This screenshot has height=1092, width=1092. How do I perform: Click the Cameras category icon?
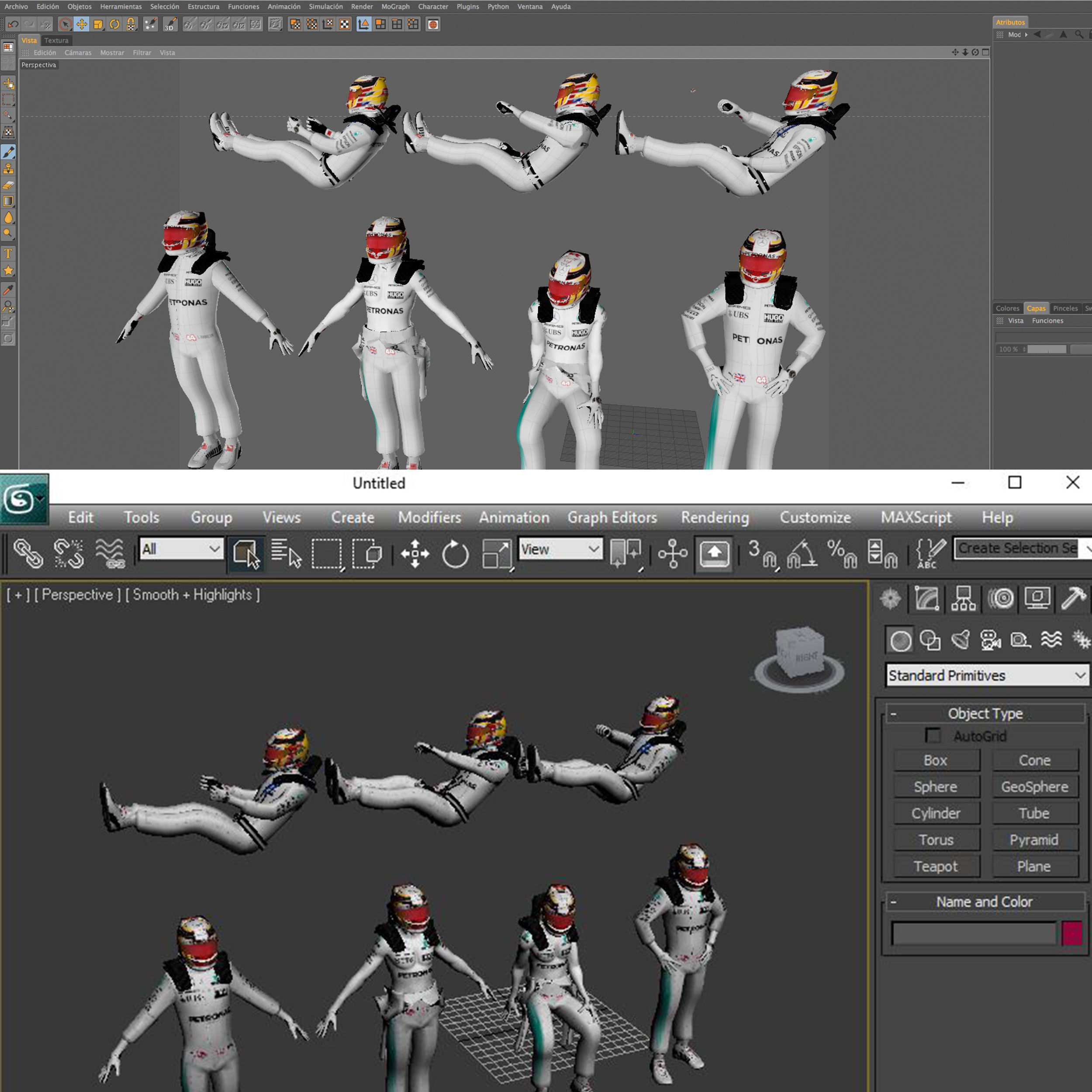[990, 640]
